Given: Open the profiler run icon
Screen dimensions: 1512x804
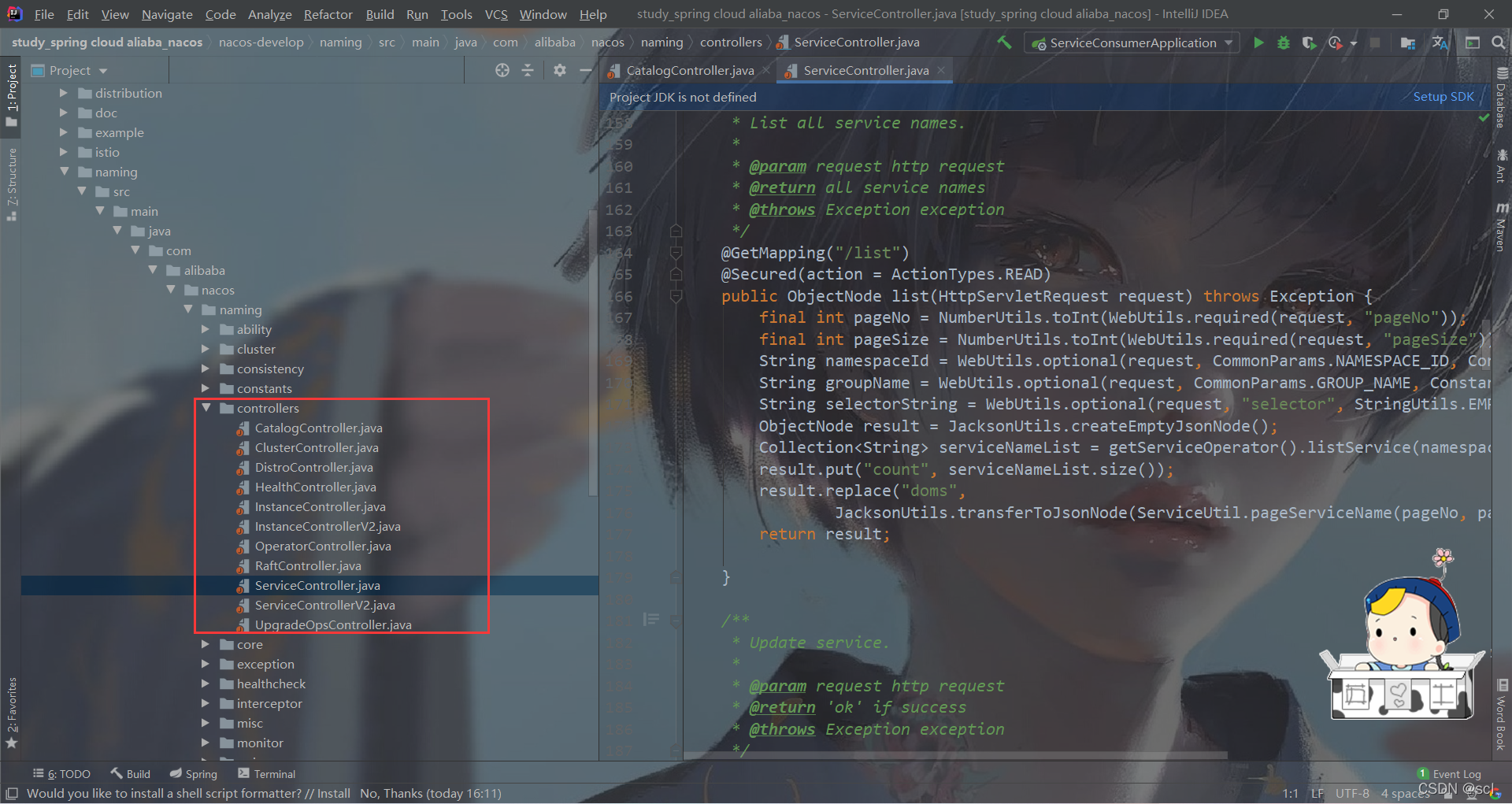Looking at the screenshot, I should click(x=1336, y=43).
